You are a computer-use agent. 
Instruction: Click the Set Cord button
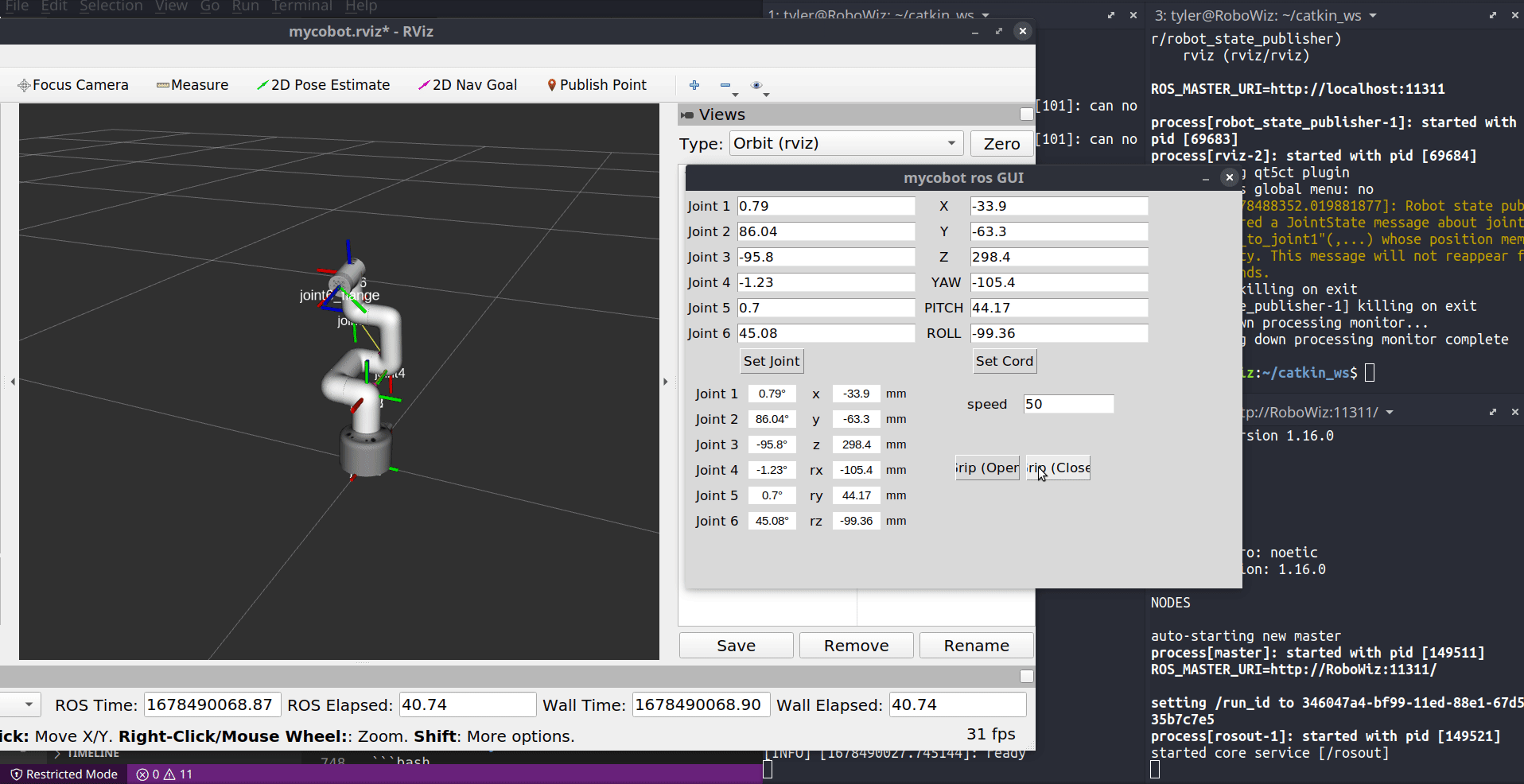click(1005, 361)
